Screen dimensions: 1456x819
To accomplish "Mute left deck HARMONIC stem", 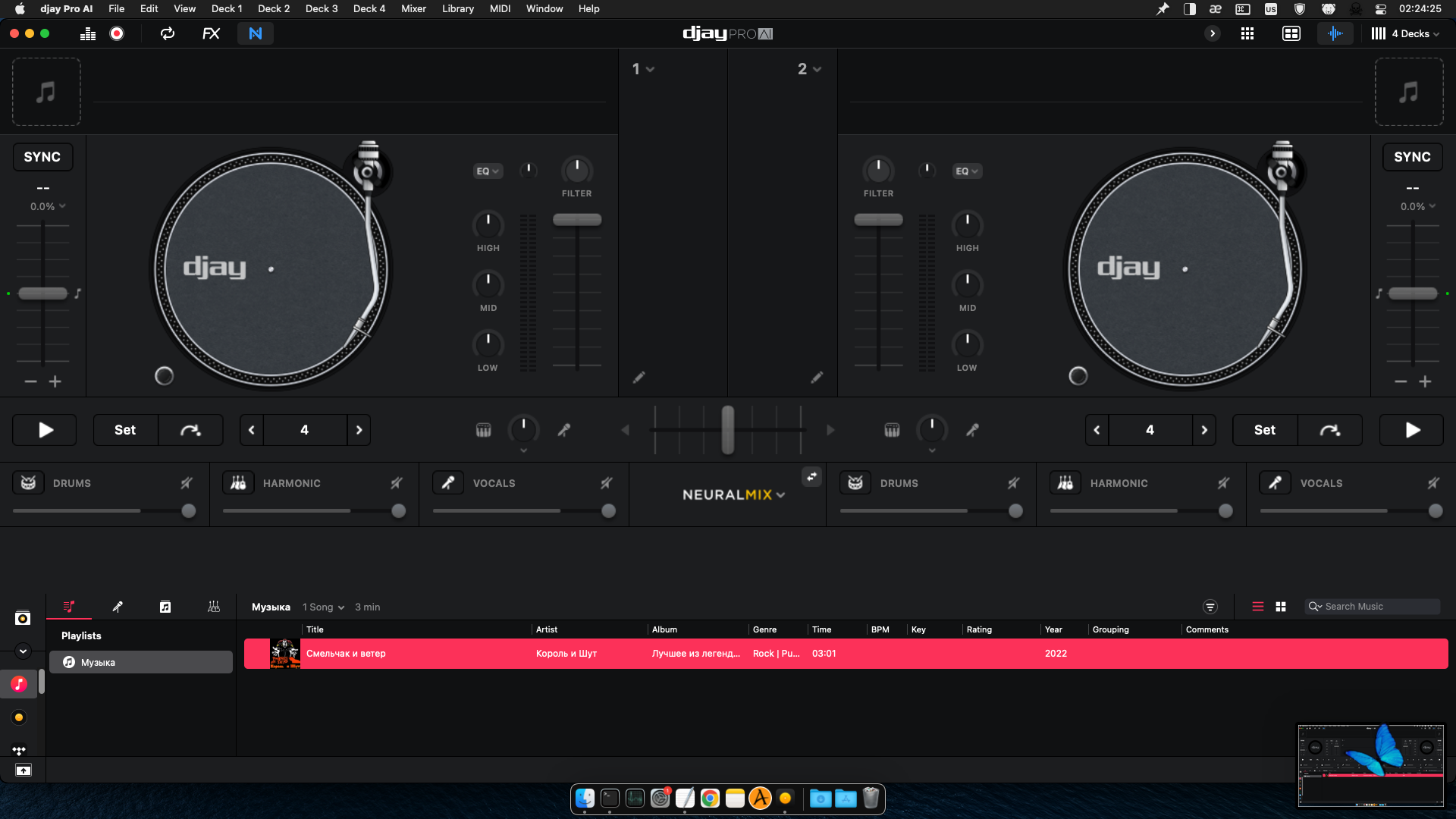I will [x=397, y=483].
